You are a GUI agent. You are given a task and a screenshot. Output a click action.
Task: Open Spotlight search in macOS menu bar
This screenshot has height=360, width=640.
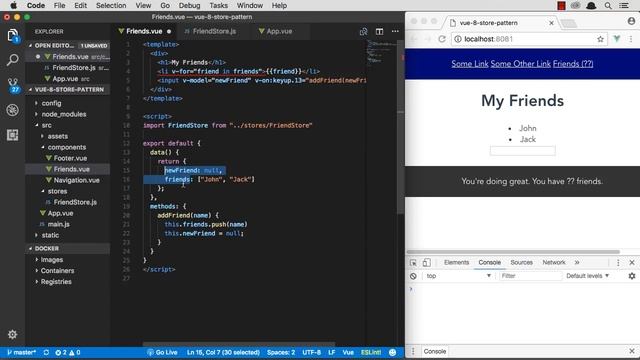pos(608,6)
